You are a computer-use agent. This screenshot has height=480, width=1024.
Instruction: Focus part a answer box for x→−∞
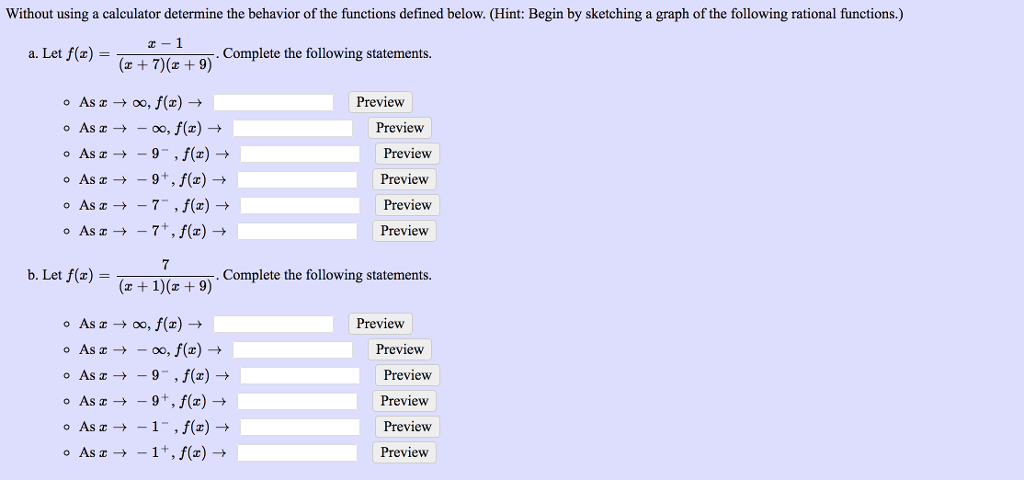[x=292, y=128]
